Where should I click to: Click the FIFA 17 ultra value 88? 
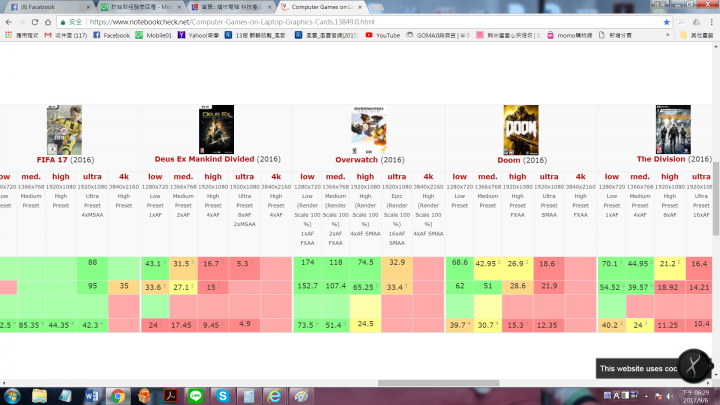click(x=92, y=262)
